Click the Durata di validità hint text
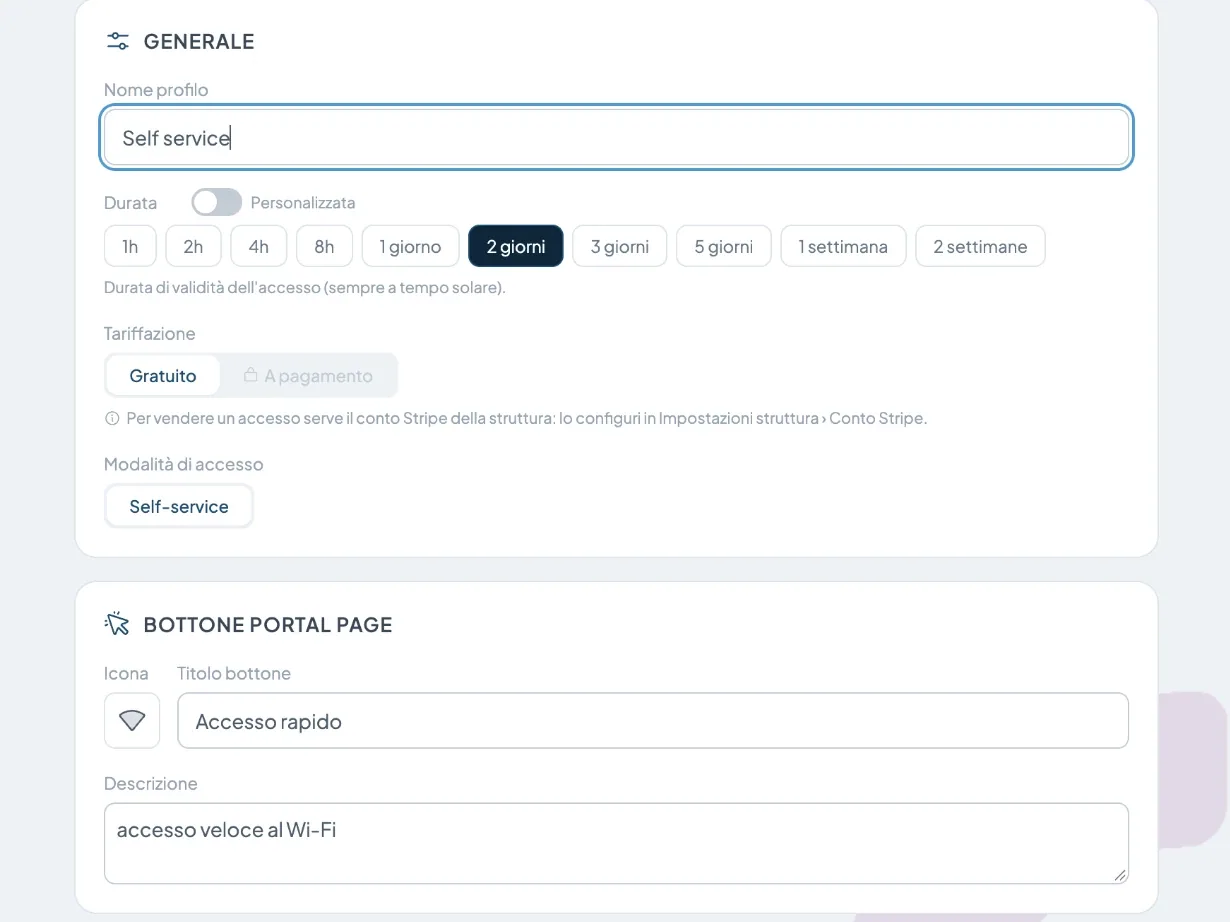Image resolution: width=1230 pixels, height=922 pixels. point(305,288)
